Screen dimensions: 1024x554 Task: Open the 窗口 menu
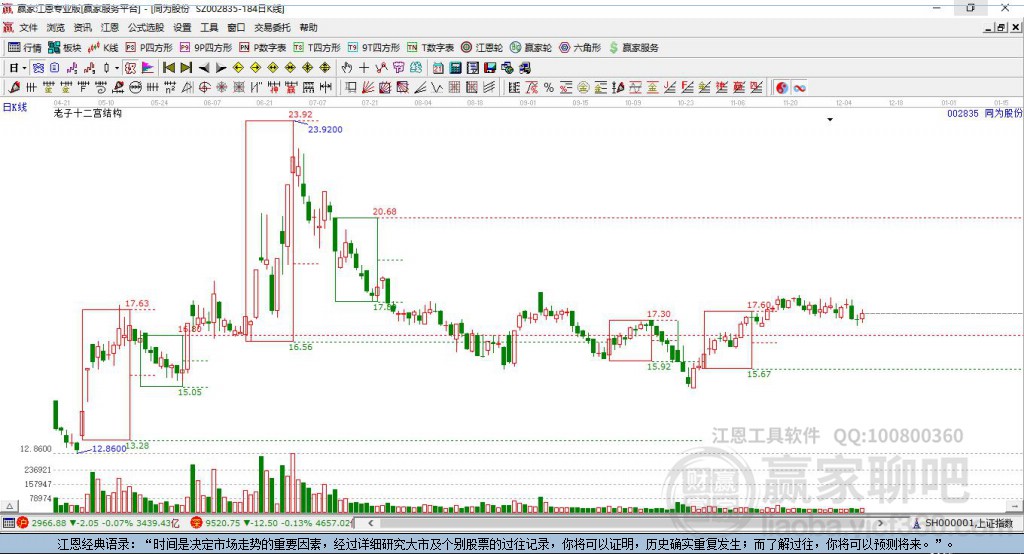tap(236, 27)
